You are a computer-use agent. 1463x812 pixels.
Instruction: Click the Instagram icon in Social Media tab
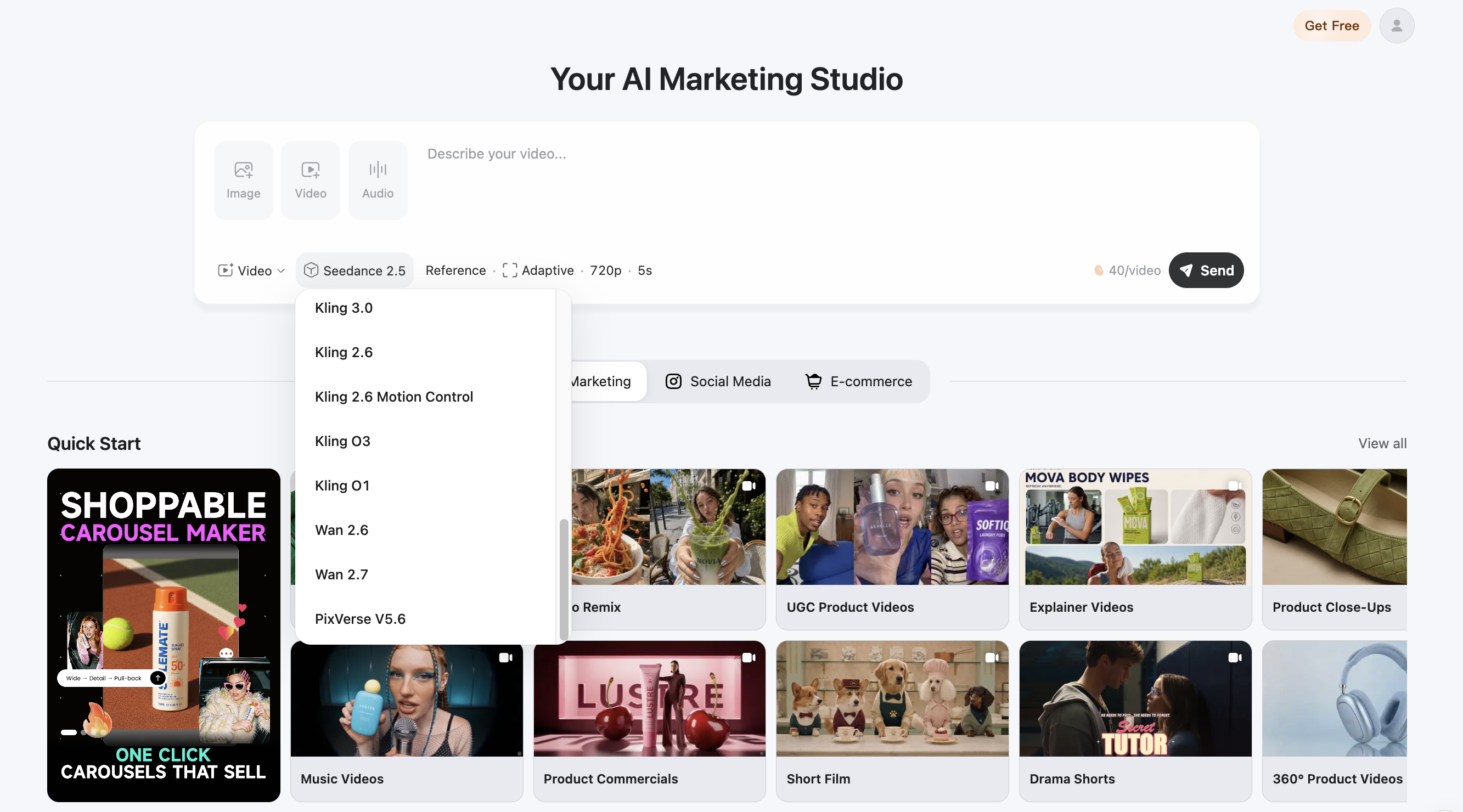coord(673,381)
